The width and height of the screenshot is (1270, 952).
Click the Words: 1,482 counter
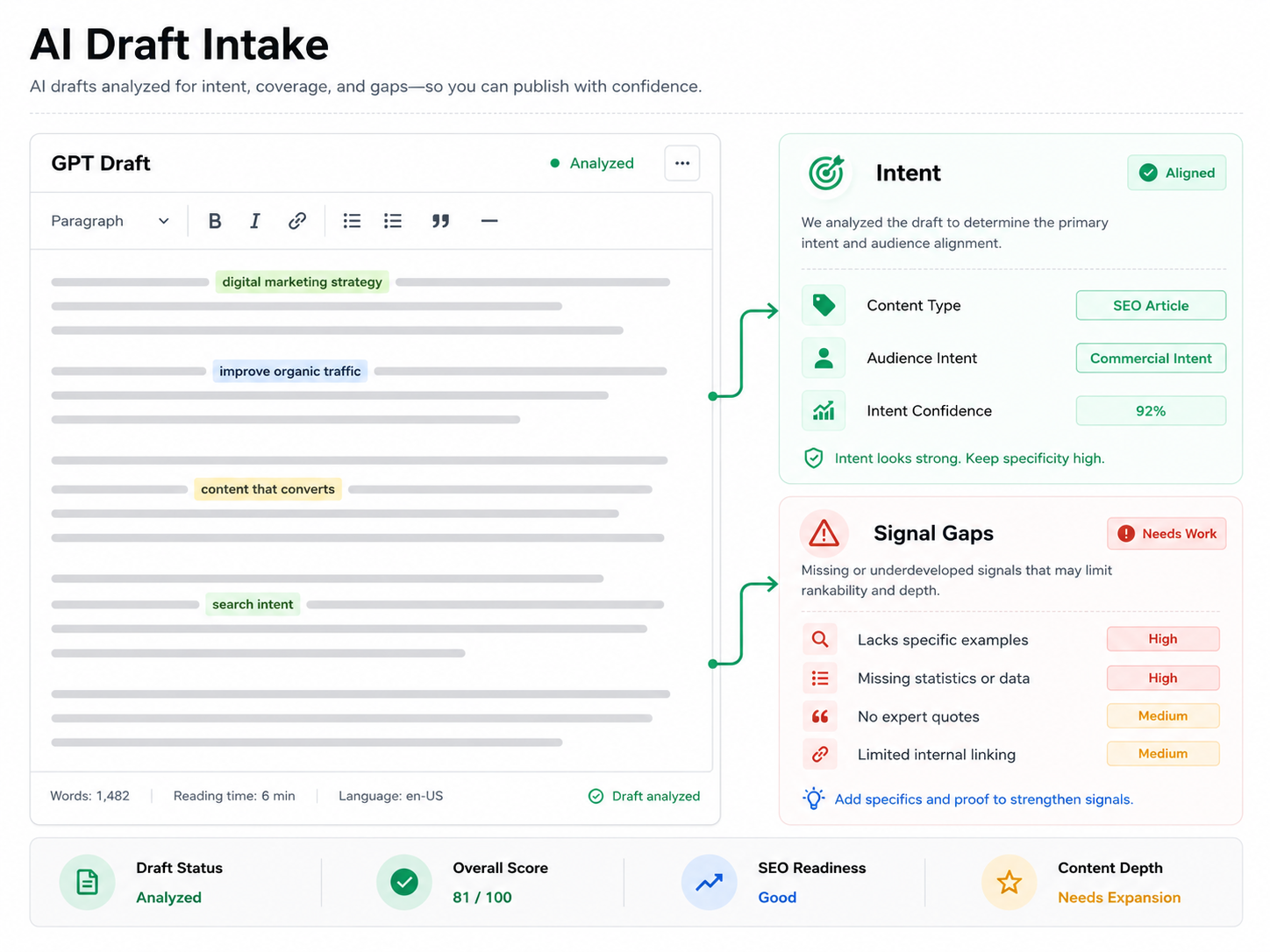[x=89, y=796]
